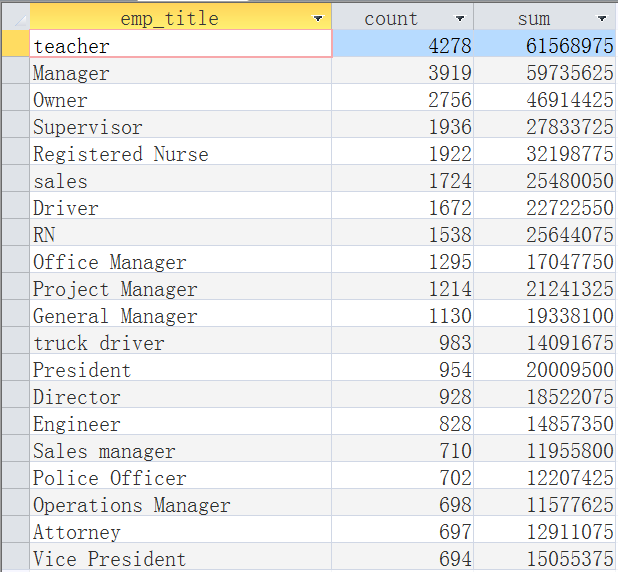Select the Attorney cell
The width and height of the screenshot is (618, 572).
(181, 529)
